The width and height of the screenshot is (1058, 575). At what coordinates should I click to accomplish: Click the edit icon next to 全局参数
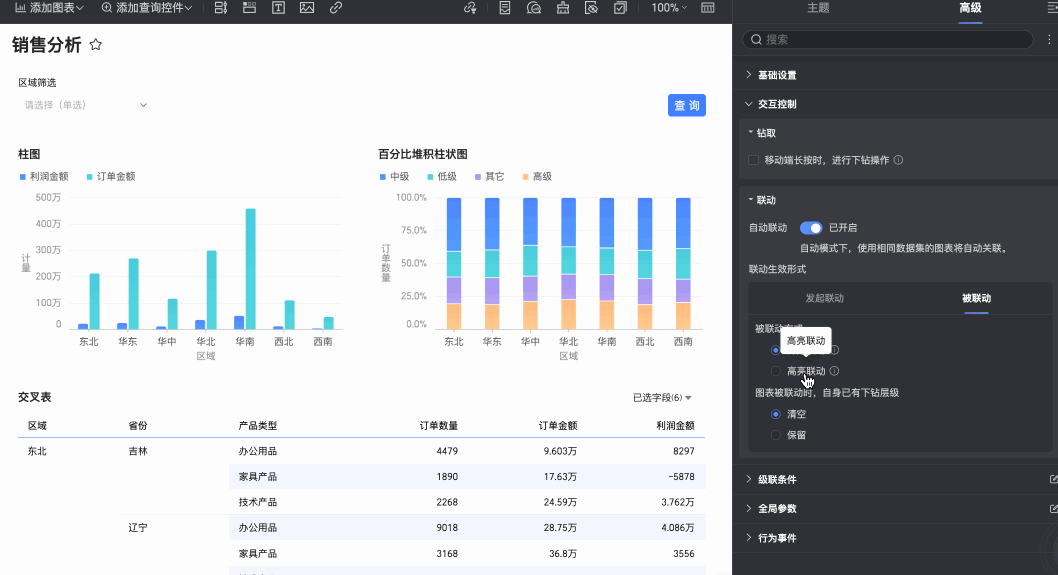[1053, 508]
